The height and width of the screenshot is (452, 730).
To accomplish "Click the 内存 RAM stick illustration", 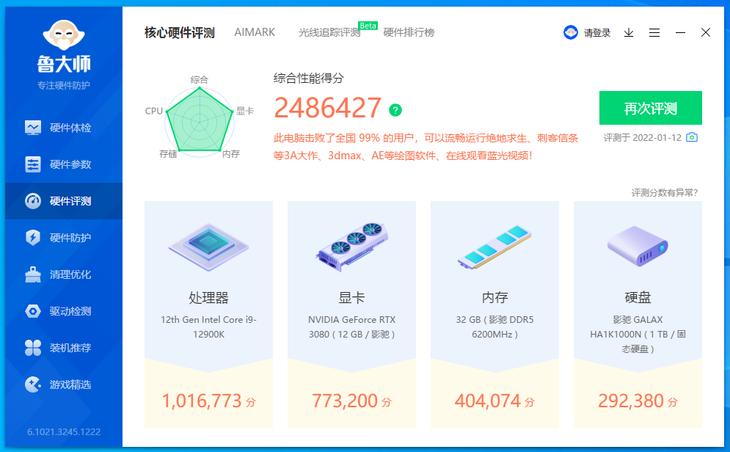I will click(494, 247).
